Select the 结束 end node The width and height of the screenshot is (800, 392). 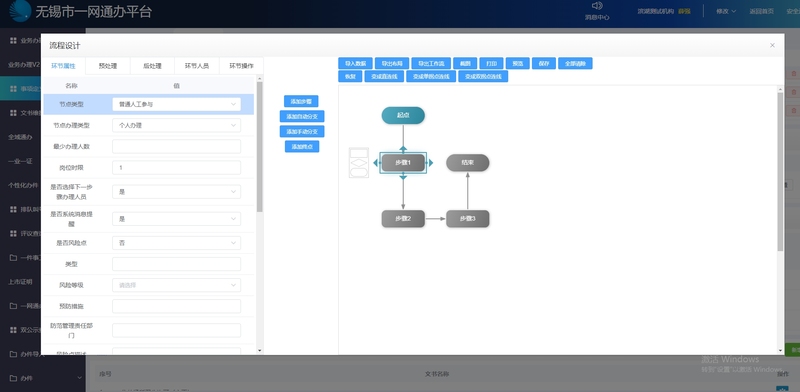pyautogui.click(x=467, y=163)
